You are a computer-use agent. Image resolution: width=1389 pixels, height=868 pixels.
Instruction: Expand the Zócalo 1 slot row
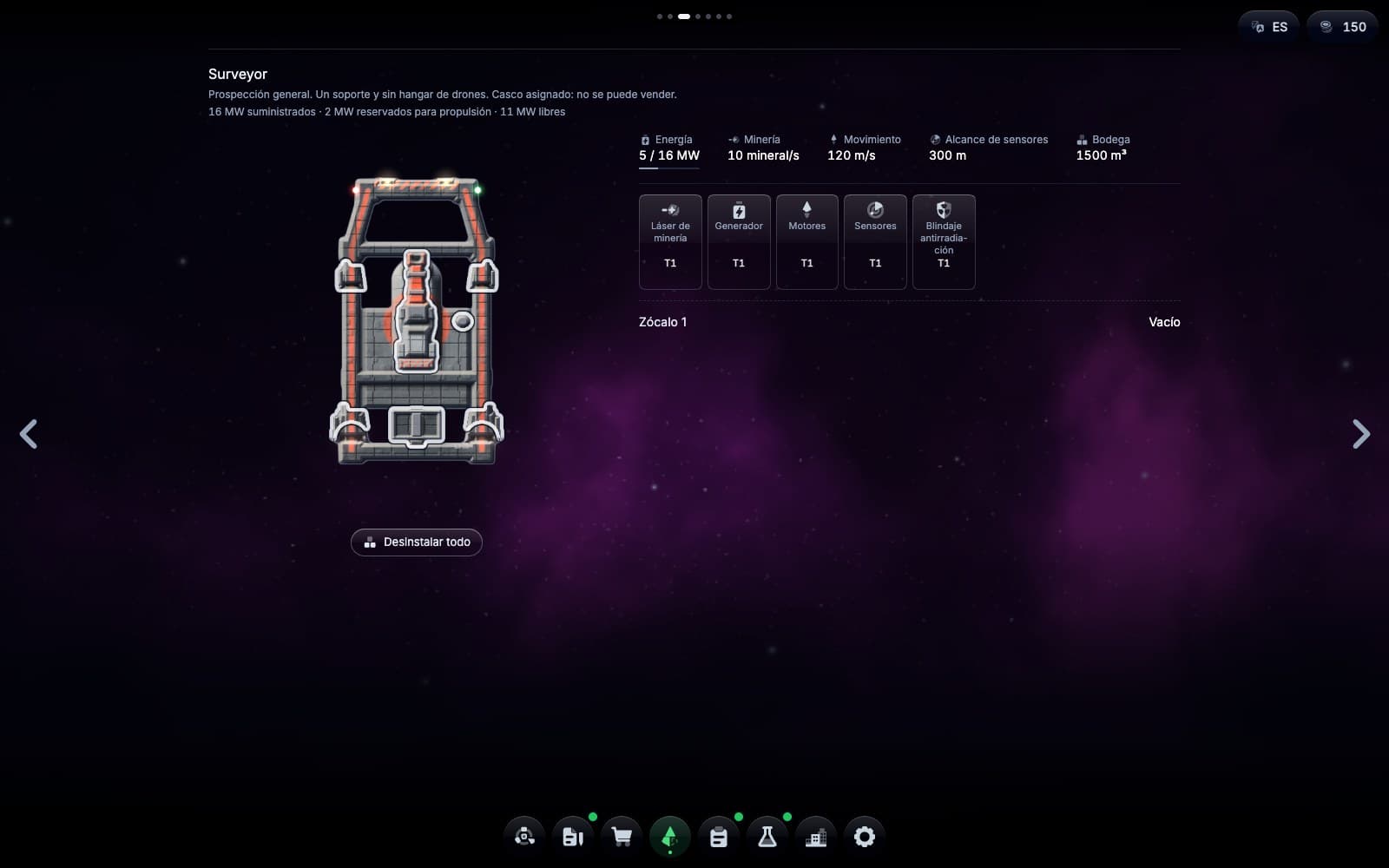click(x=910, y=322)
